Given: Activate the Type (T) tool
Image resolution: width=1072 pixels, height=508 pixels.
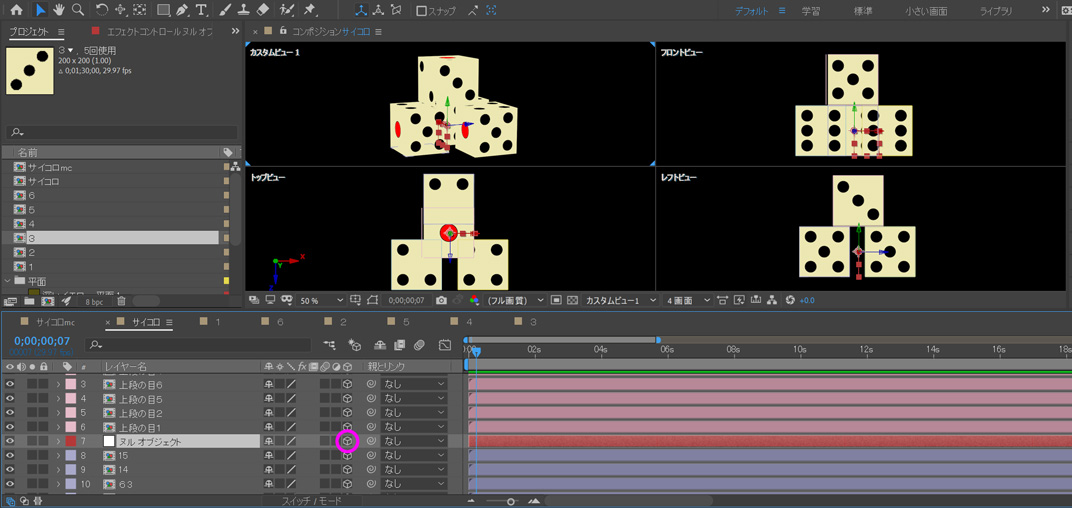Looking at the screenshot, I should pos(202,10).
